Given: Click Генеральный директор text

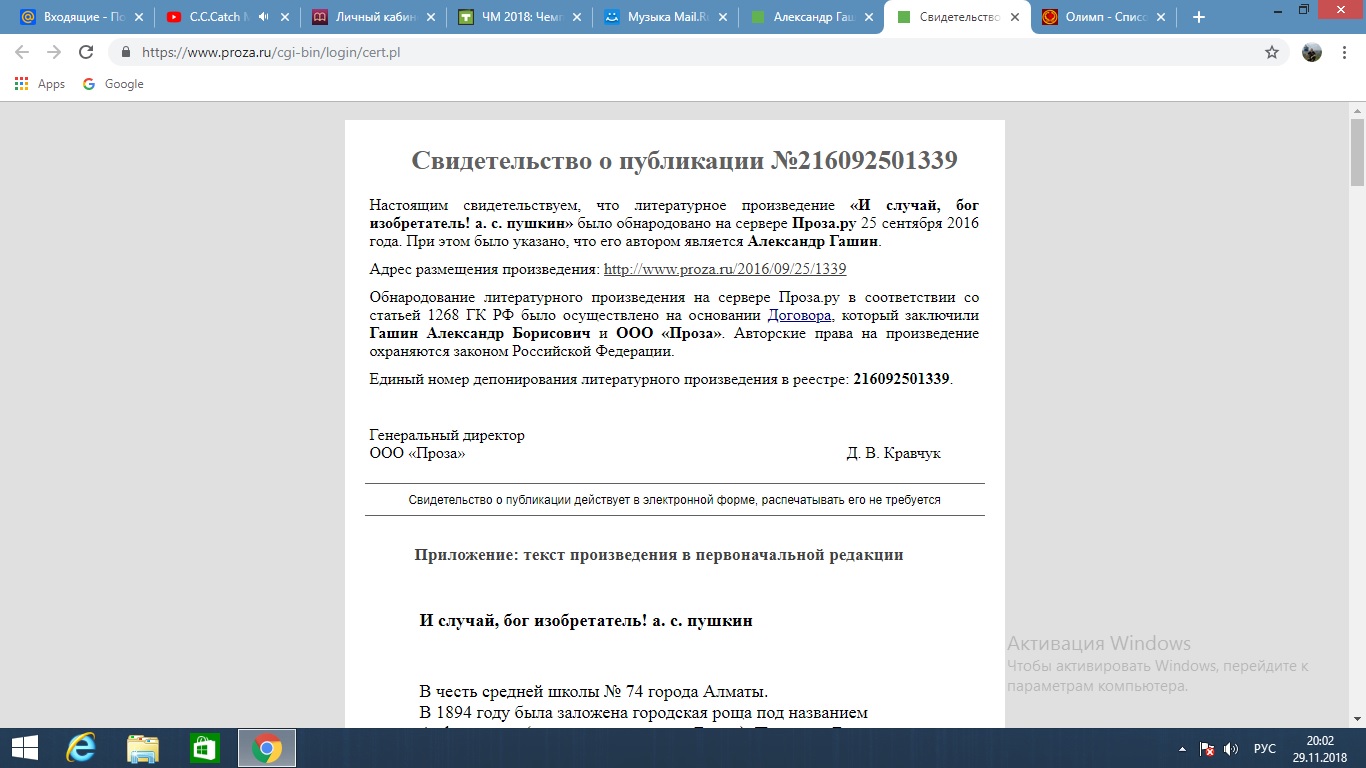Looking at the screenshot, I should point(447,435).
